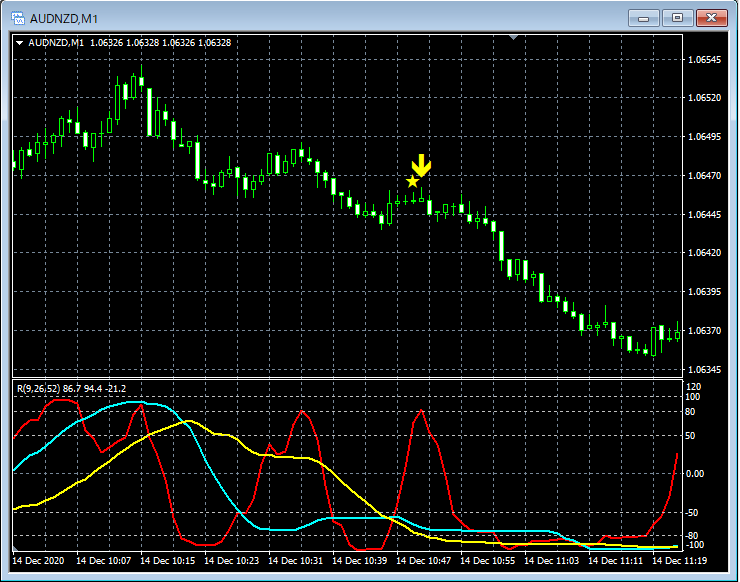Image resolution: width=740 pixels, height=582 pixels.
Task: Click the 0.00 level on indicator scale
Action: (x=698, y=474)
